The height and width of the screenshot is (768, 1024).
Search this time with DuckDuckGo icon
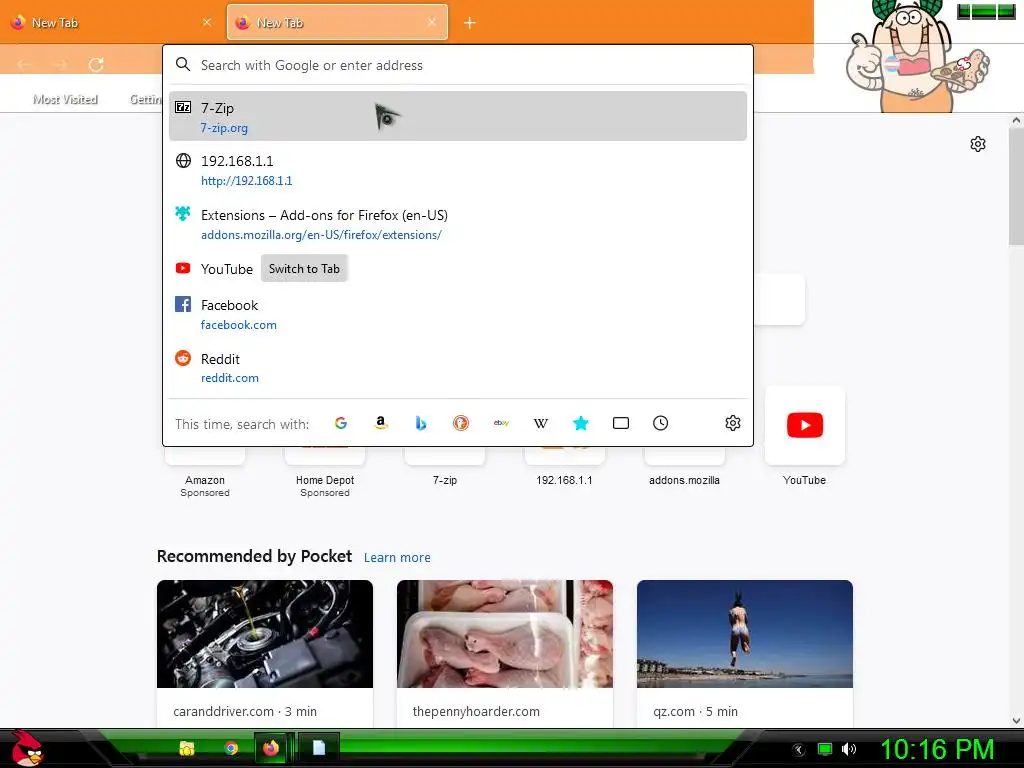tap(461, 423)
